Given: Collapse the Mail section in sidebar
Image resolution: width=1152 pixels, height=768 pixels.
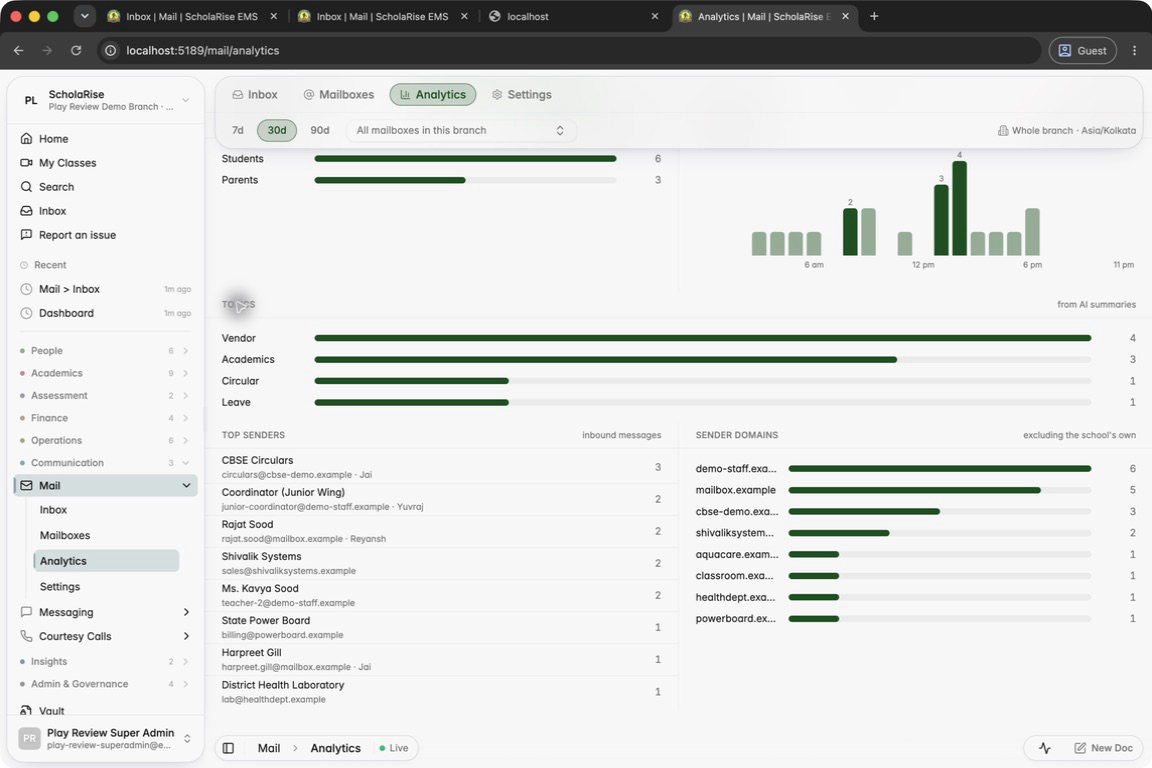Looking at the screenshot, I should click(186, 485).
